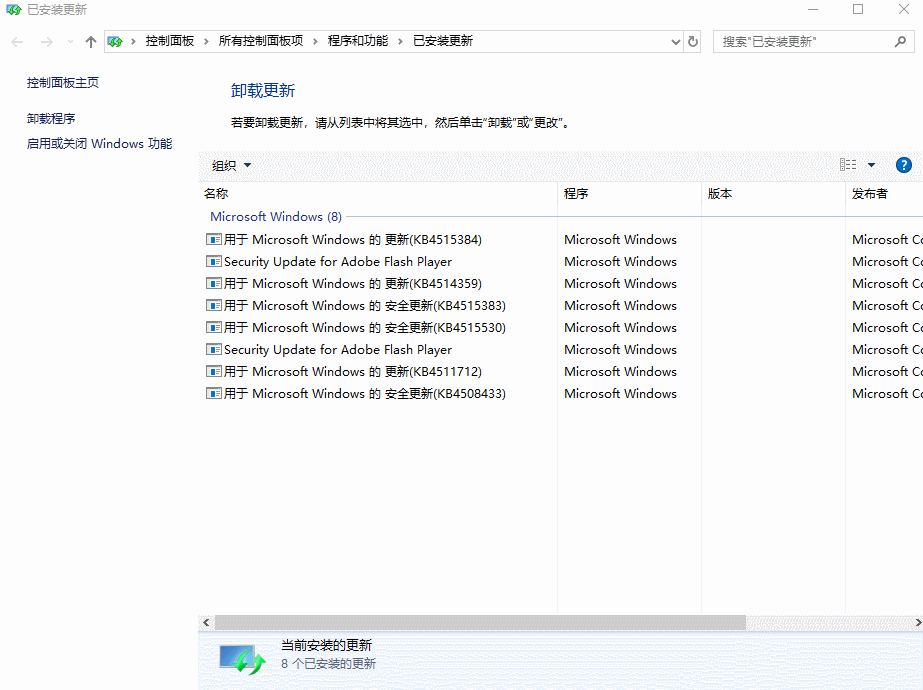Click 用于 Microsoft Windows 的 更新(KB4515384) text
This screenshot has width=923, height=690.
353,240
